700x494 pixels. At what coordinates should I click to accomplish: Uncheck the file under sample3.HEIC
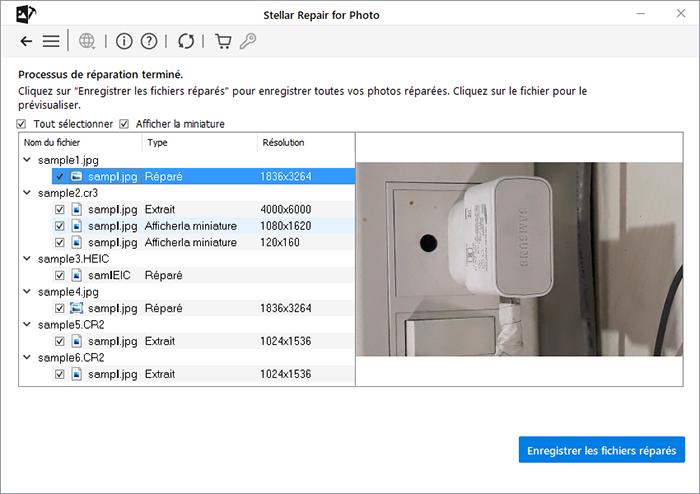[60, 275]
